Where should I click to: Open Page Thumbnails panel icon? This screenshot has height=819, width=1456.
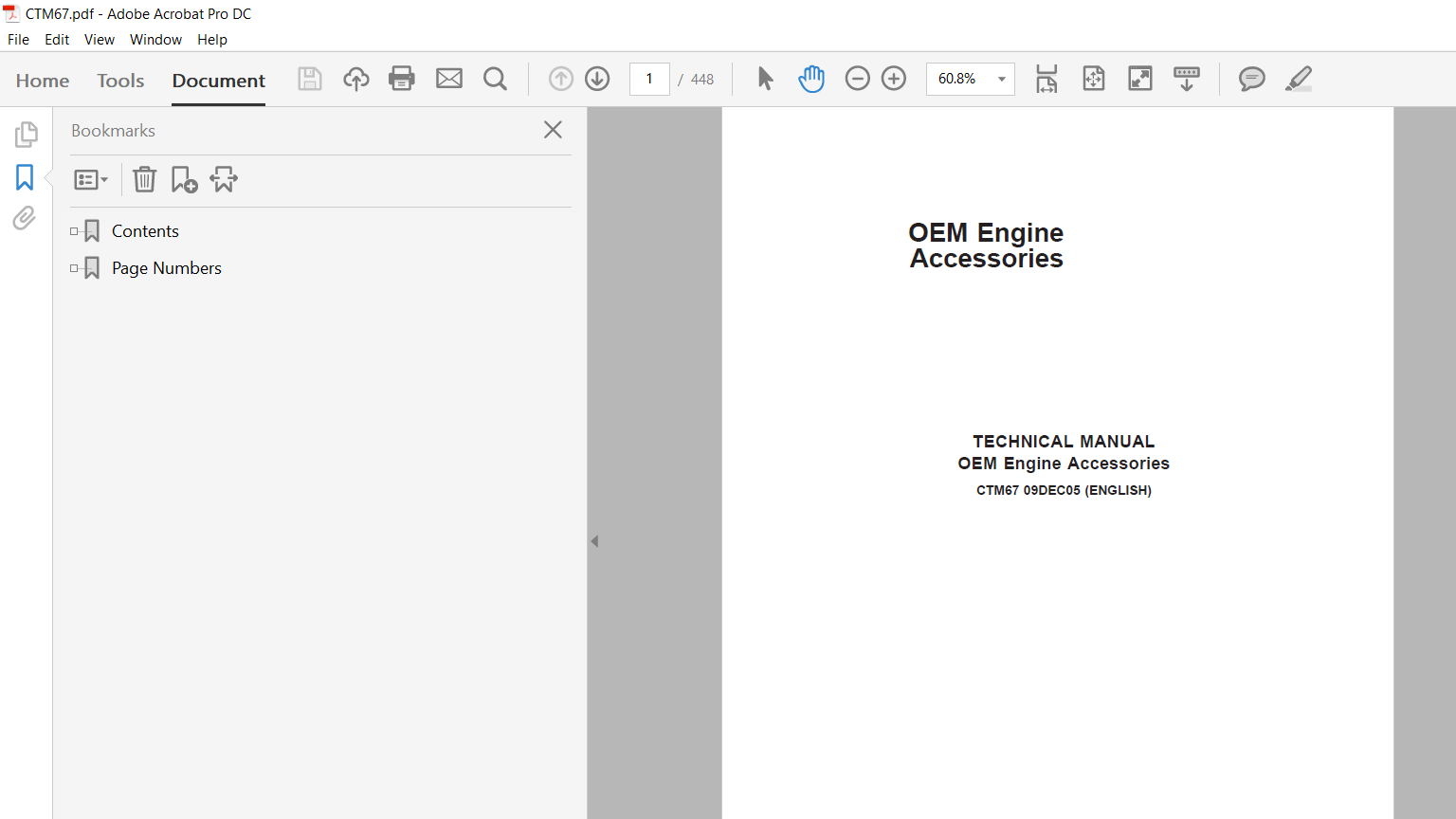26,135
